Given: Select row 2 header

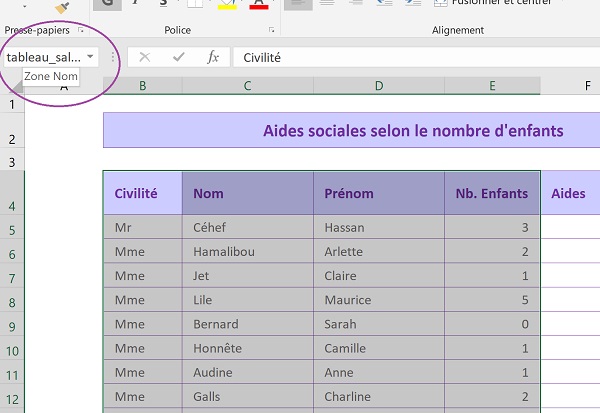Looking at the screenshot, I should coord(12,130).
